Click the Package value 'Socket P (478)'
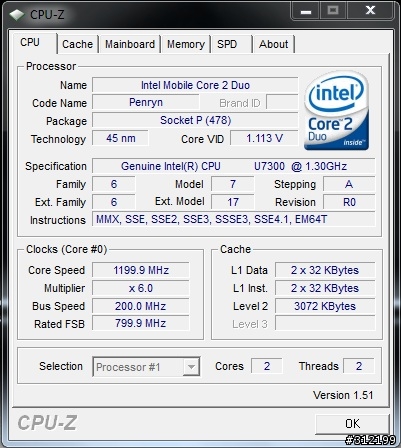This screenshot has height=448, width=401. tap(195, 120)
